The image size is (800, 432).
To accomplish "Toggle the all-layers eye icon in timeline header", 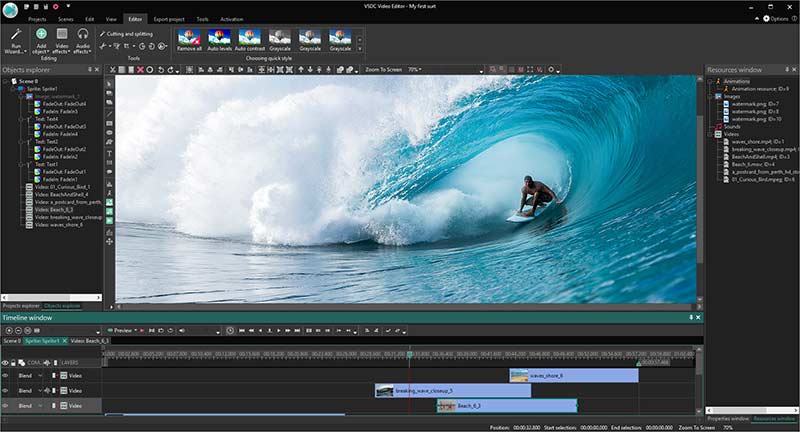I will tap(5, 363).
